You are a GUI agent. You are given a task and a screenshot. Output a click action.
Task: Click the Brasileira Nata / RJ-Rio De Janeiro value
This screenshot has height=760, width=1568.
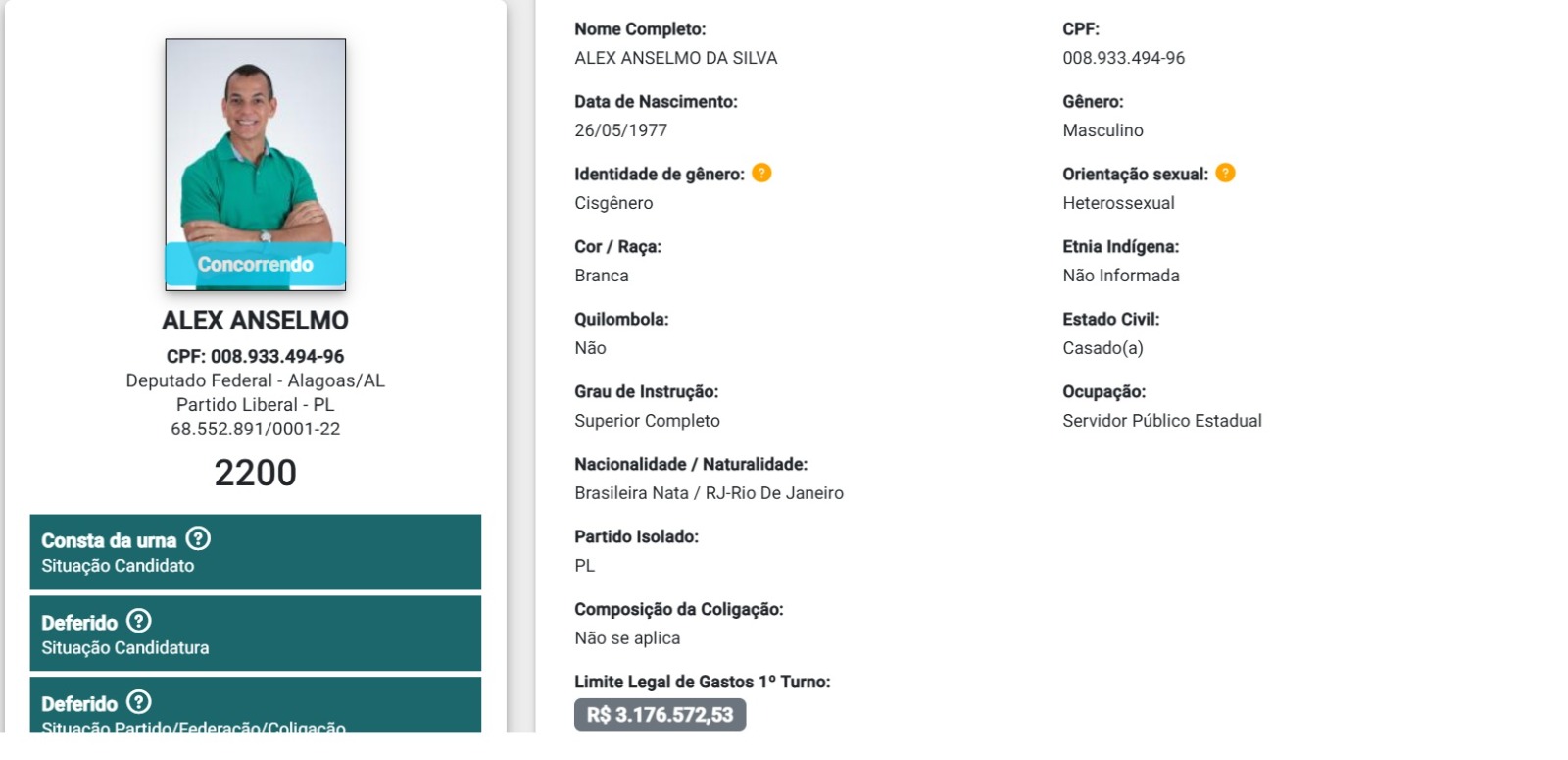click(x=709, y=493)
